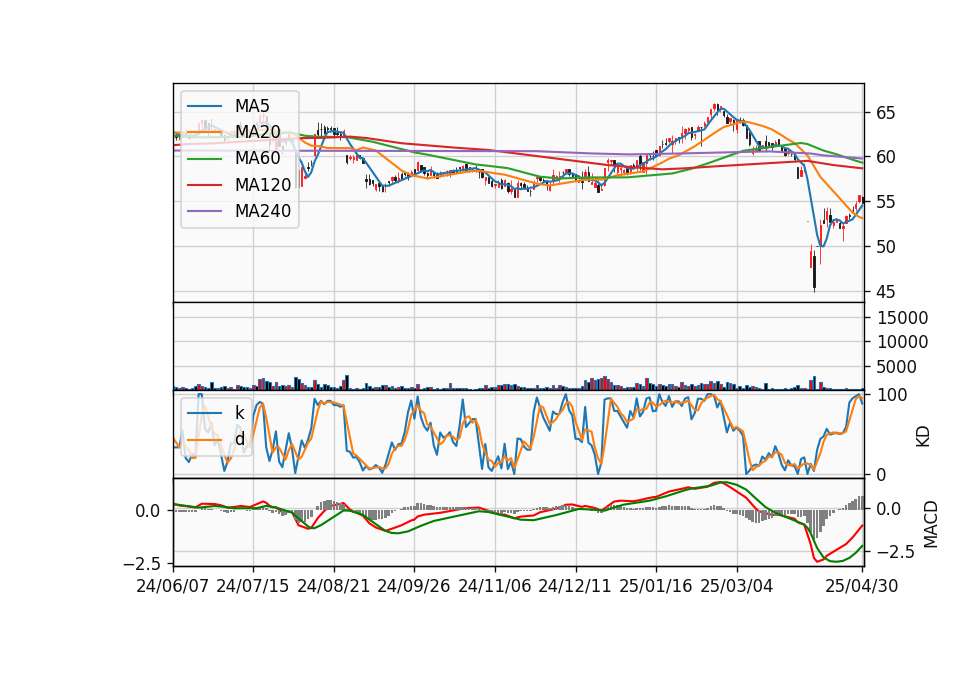
Task: Click the 50 price axis label
Action: pos(885,247)
